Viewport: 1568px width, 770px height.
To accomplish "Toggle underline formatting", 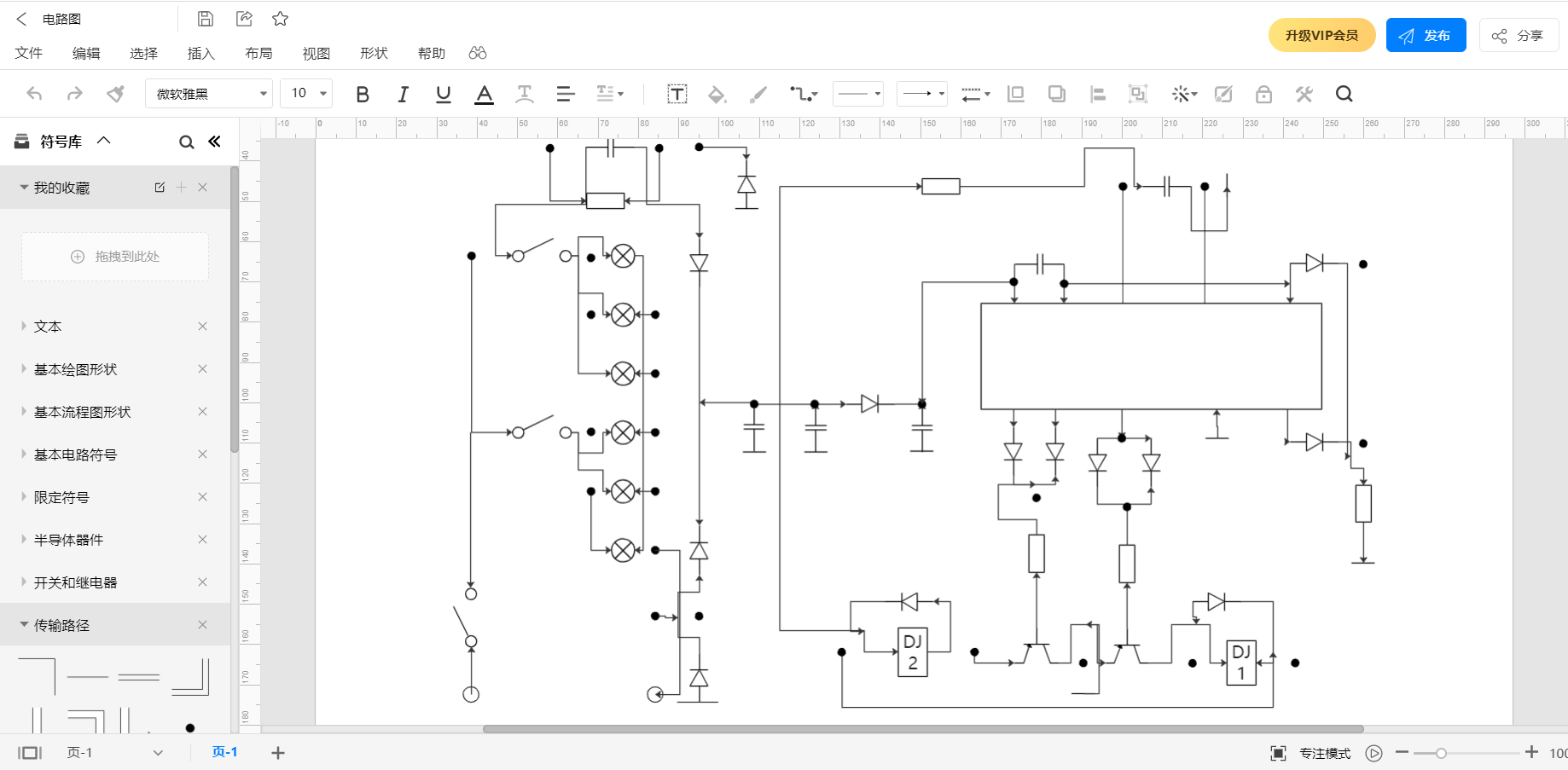I will pos(444,94).
